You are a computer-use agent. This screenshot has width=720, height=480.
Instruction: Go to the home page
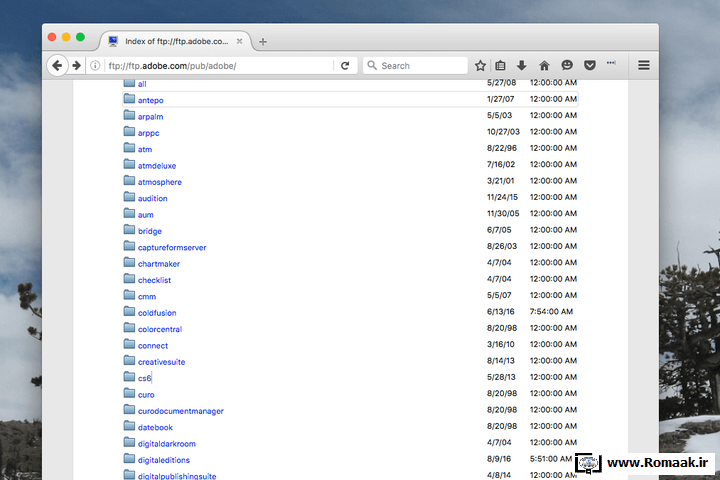click(544, 66)
